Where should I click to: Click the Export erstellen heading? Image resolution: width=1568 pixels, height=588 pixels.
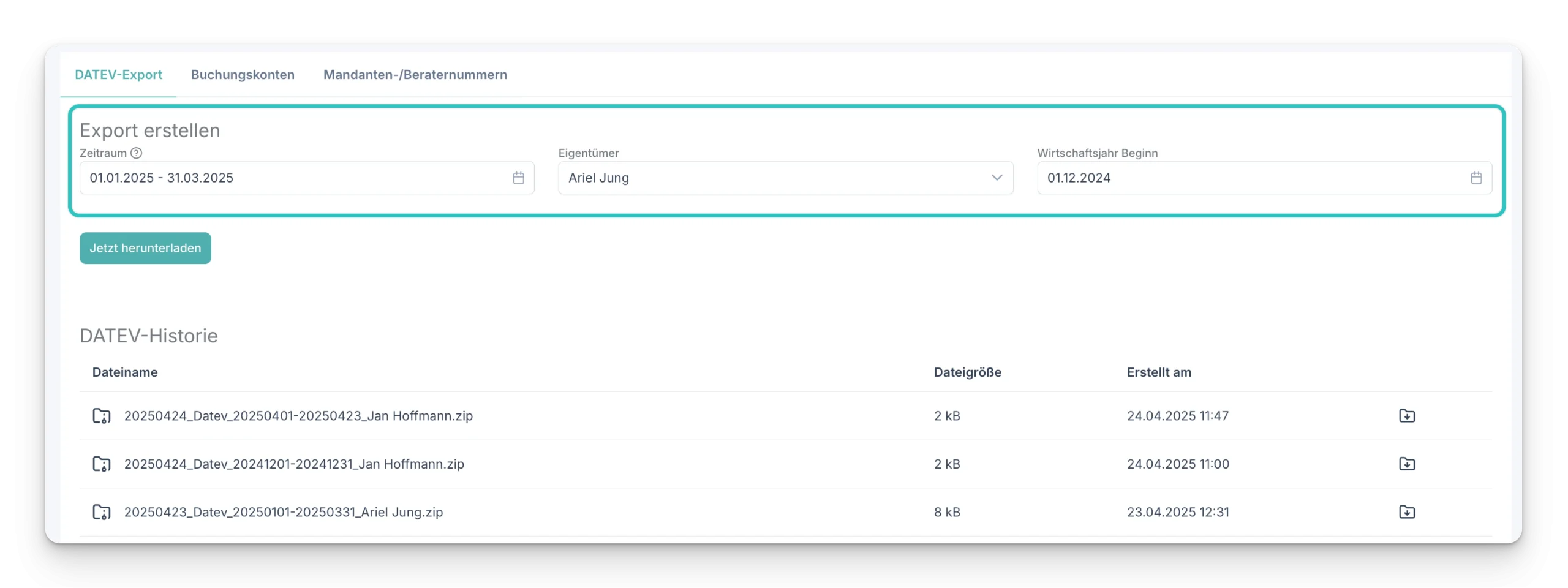point(150,130)
